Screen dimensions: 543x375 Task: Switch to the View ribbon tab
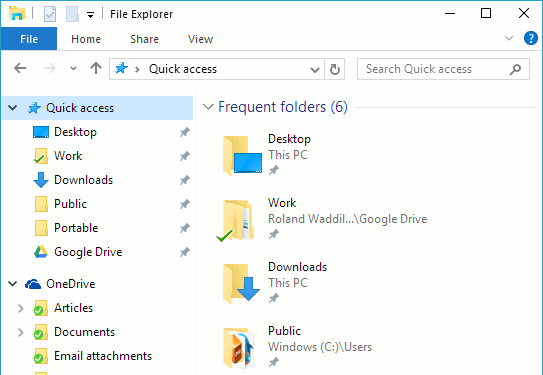pos(200,39)
